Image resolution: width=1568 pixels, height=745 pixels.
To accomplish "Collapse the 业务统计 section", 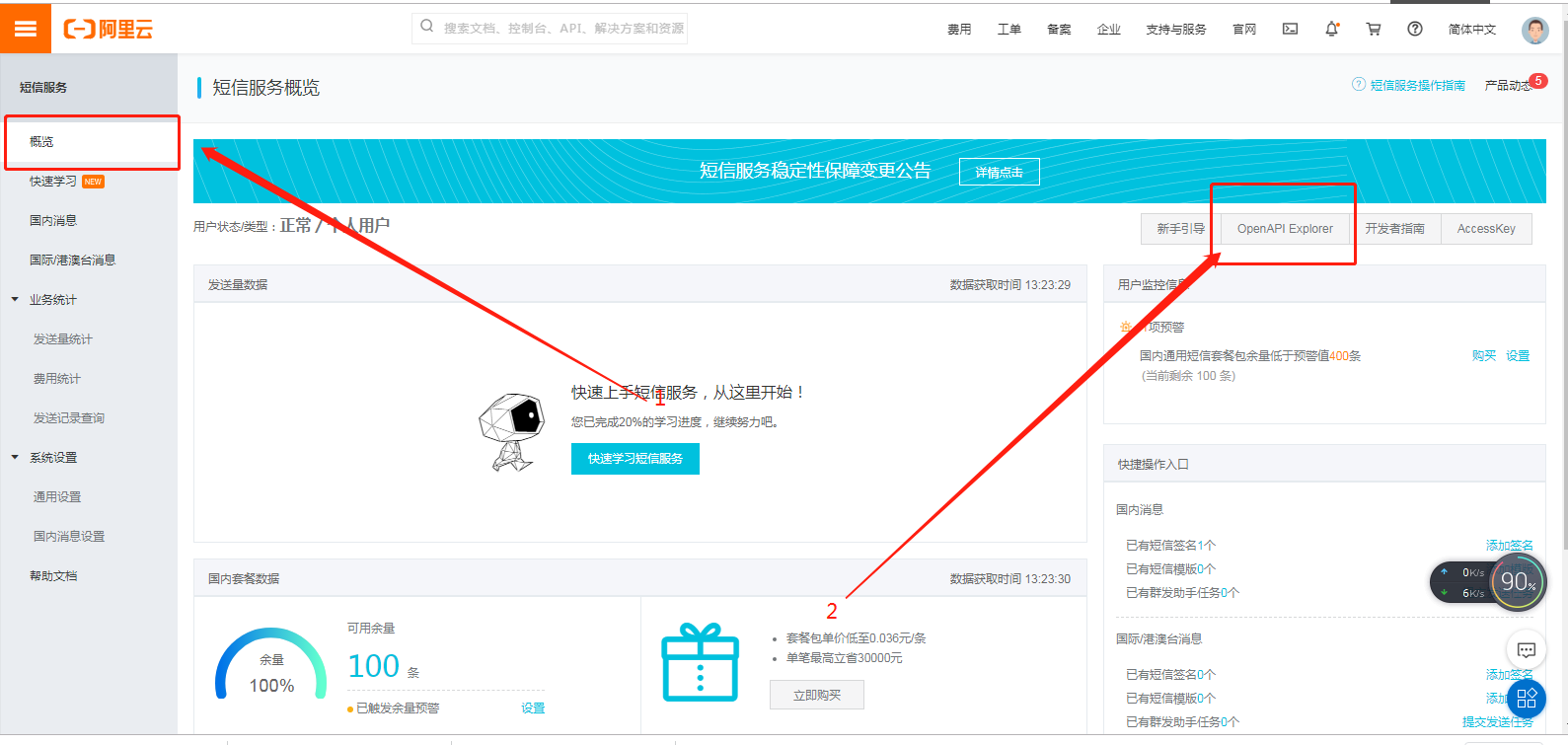I will 15,299.
